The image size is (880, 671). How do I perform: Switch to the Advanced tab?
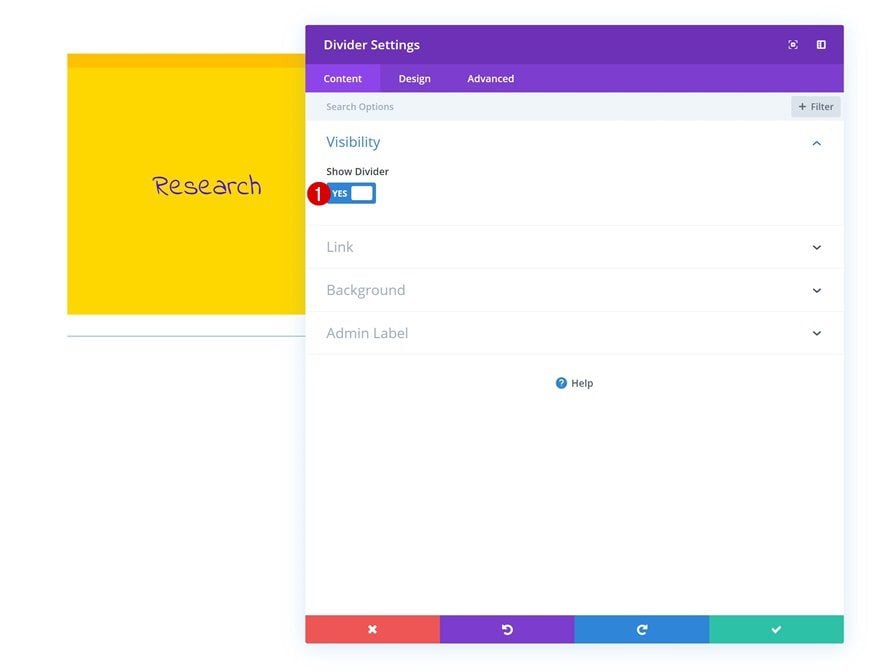[491, 79]
